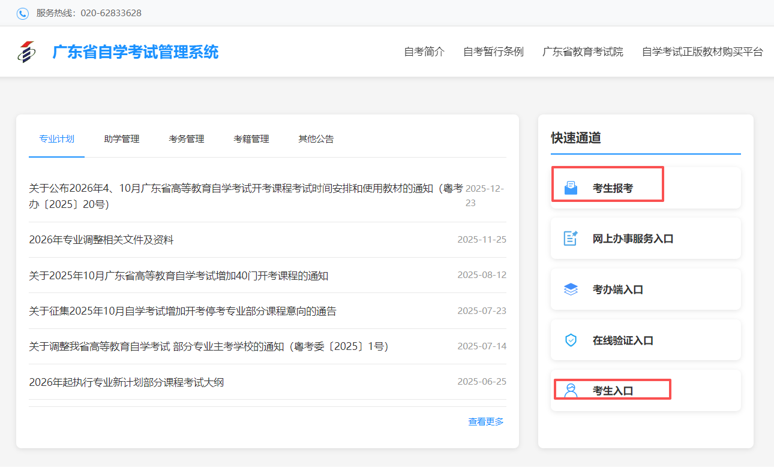Open the 考籍管理 tab
Screen dimensions: 774x471
(251, 139)
